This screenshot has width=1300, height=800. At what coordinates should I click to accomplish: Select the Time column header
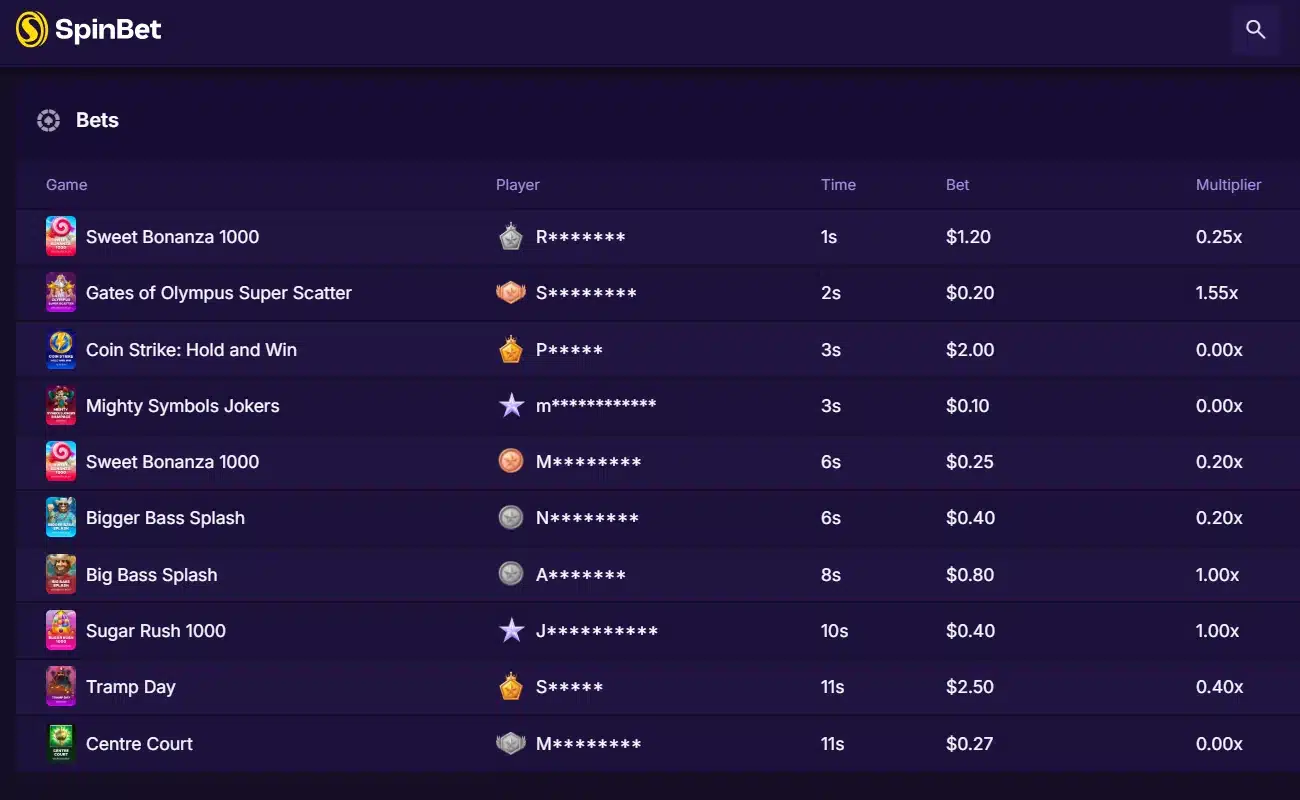tap(838, 185)
